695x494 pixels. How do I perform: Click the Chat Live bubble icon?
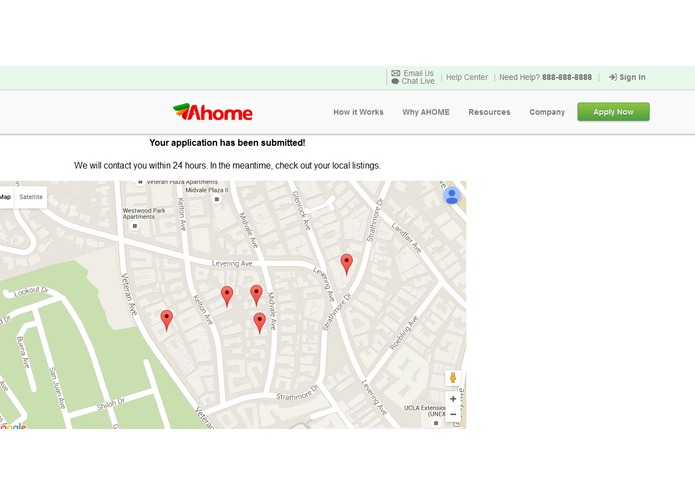pos(395,82)
